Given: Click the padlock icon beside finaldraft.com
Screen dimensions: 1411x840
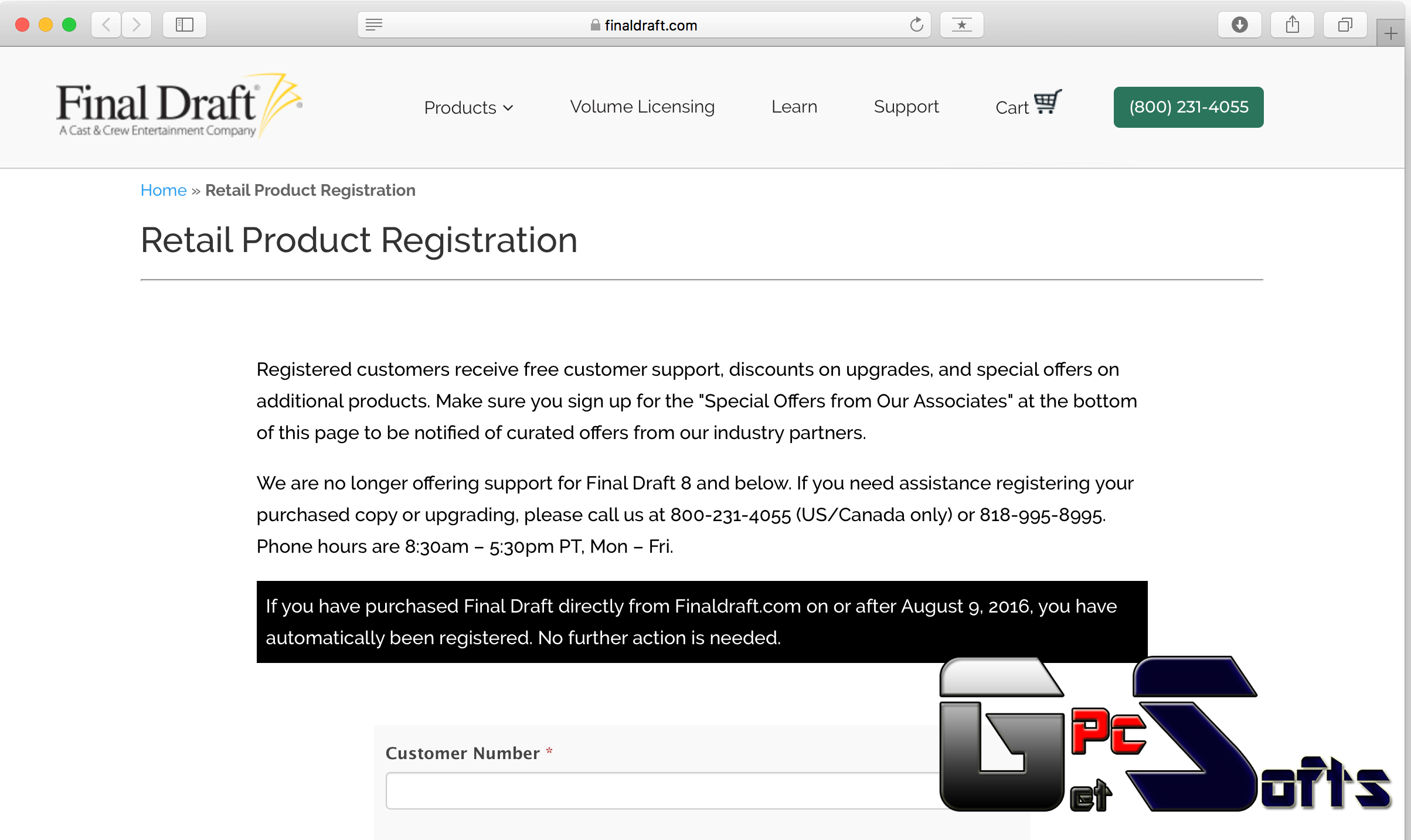Looking at the screenshot, I should [x=595, y=25].
